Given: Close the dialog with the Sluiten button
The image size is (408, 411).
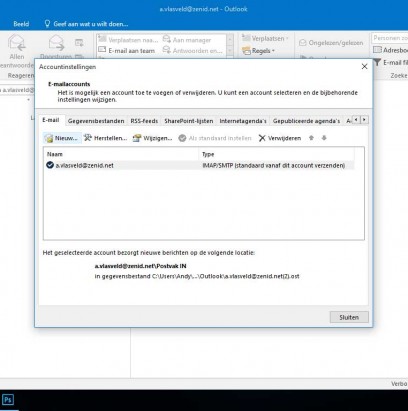Looking at the screenshot, I should (349, 317).
